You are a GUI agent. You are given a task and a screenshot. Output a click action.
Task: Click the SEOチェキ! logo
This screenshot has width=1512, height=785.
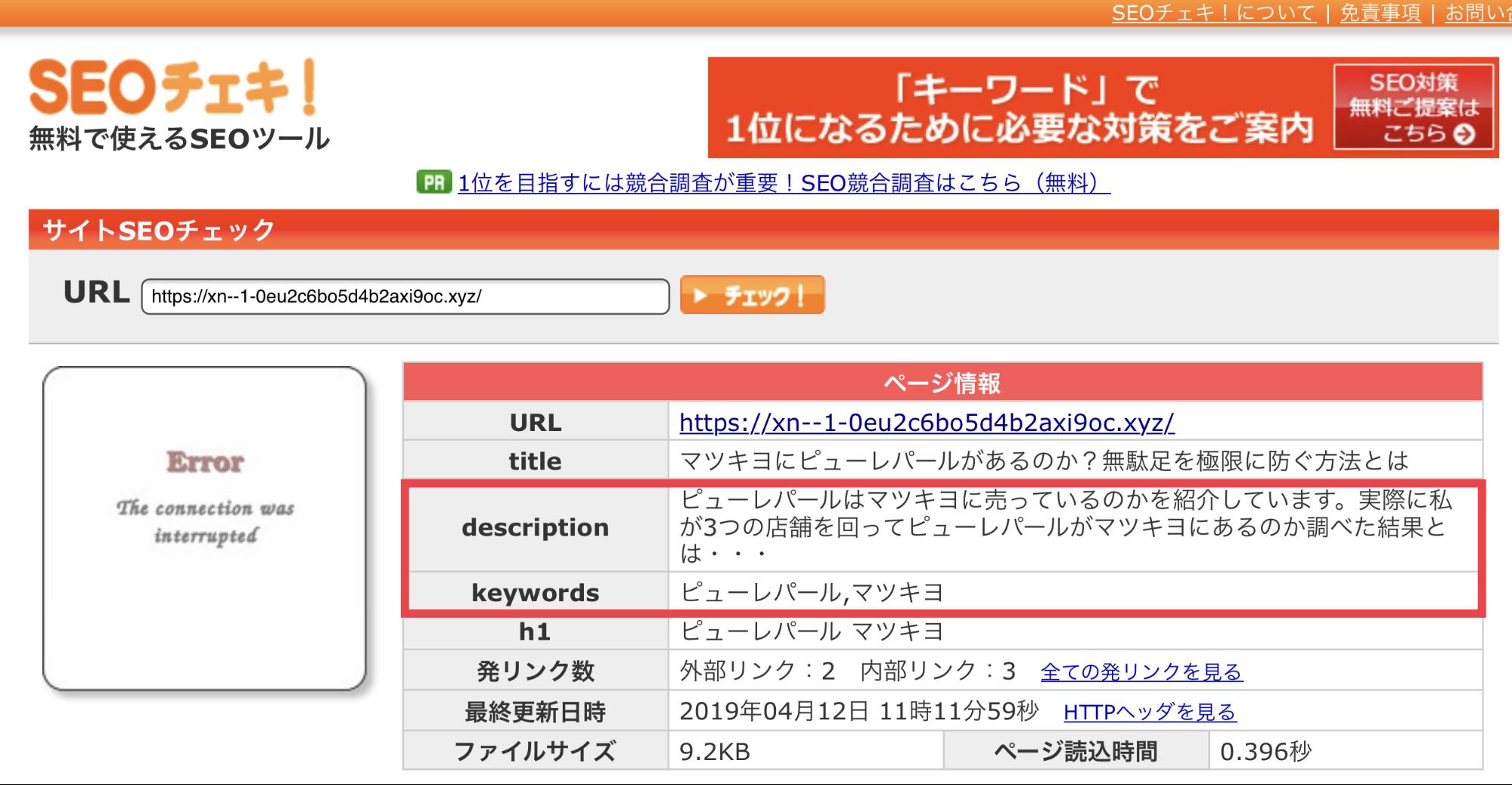(x=173, y=88)
